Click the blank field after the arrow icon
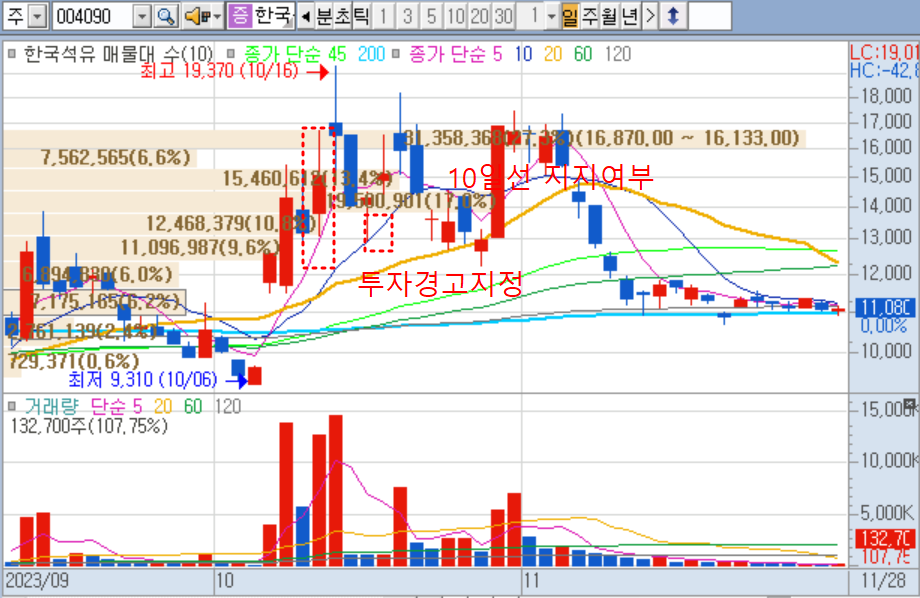The width and height of the screenshot is (920, 598). coord(709,16)
